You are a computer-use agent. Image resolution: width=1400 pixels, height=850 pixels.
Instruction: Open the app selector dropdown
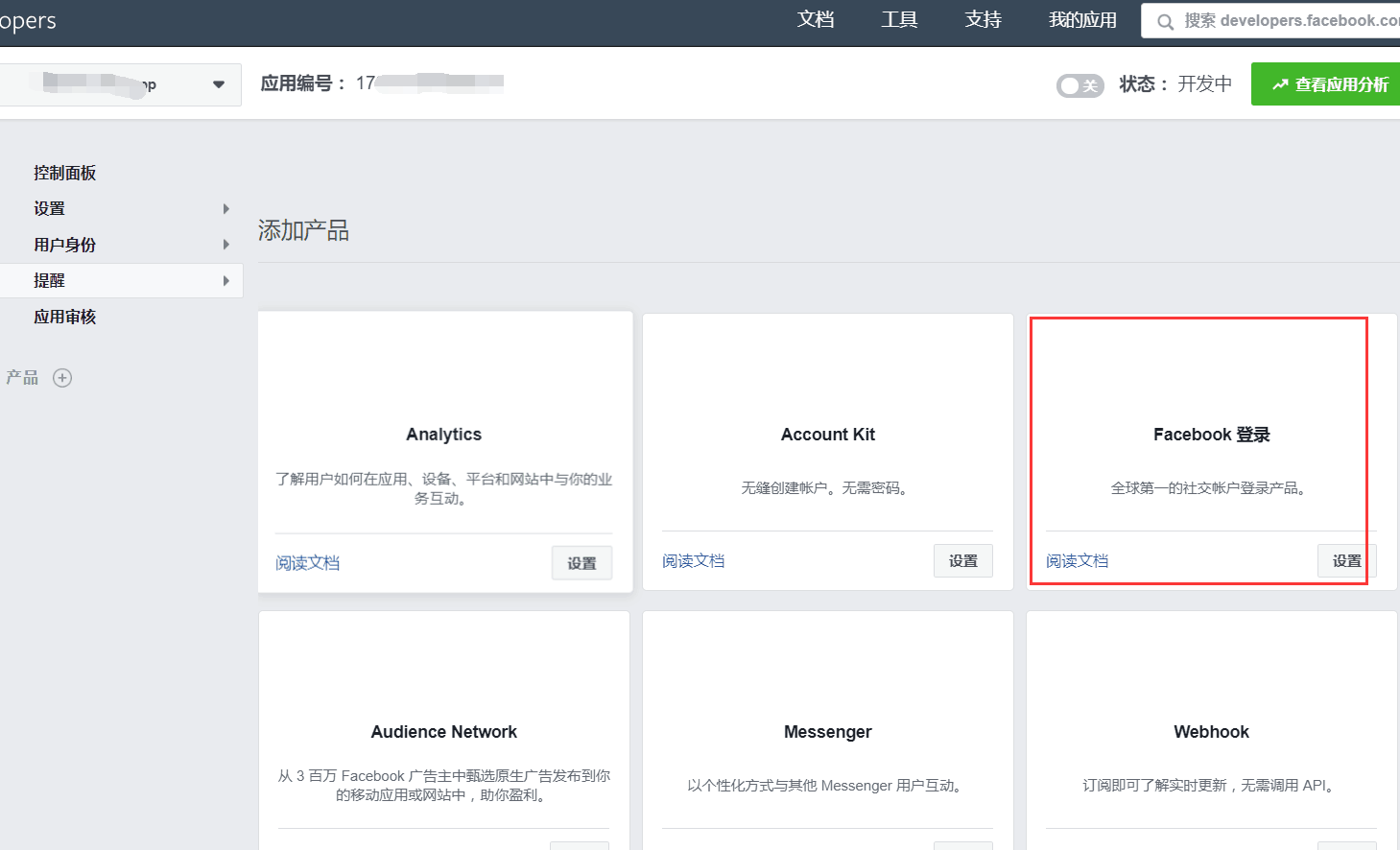[218, 84]
